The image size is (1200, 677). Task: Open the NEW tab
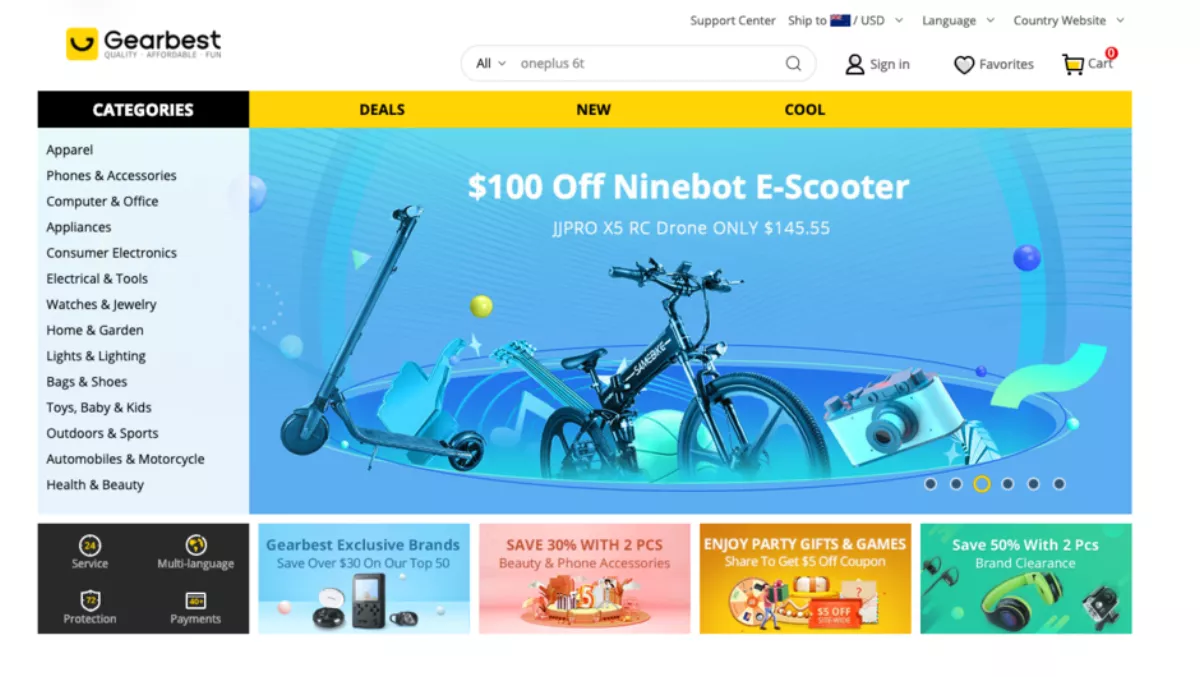(593, 110)
